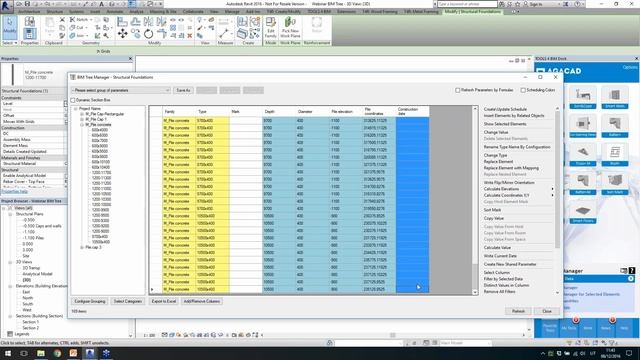The width and height of the screenshot is (640, 360).
Task: Click the Export to Excel button
Action: (x=164, y=301)
